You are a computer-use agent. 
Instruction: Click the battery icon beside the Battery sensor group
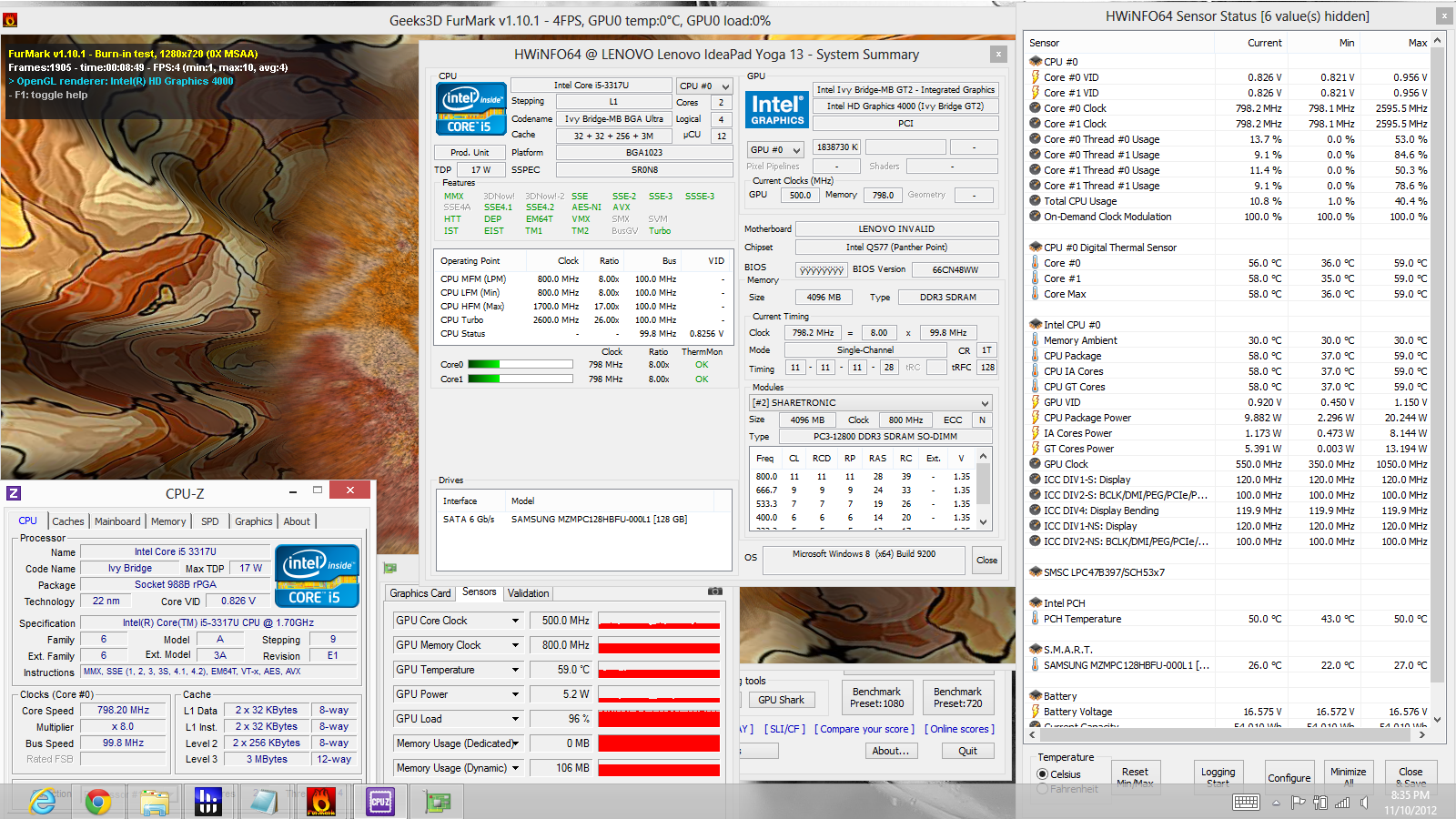[x=1036, y=696]
